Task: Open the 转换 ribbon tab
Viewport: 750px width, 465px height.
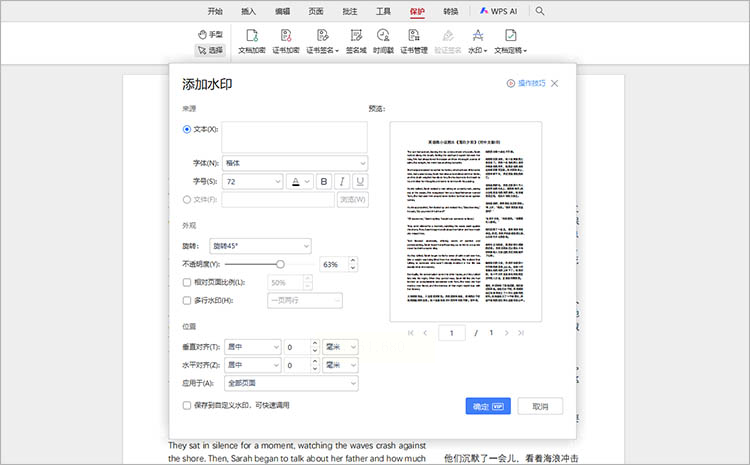Action: point(451,11)
